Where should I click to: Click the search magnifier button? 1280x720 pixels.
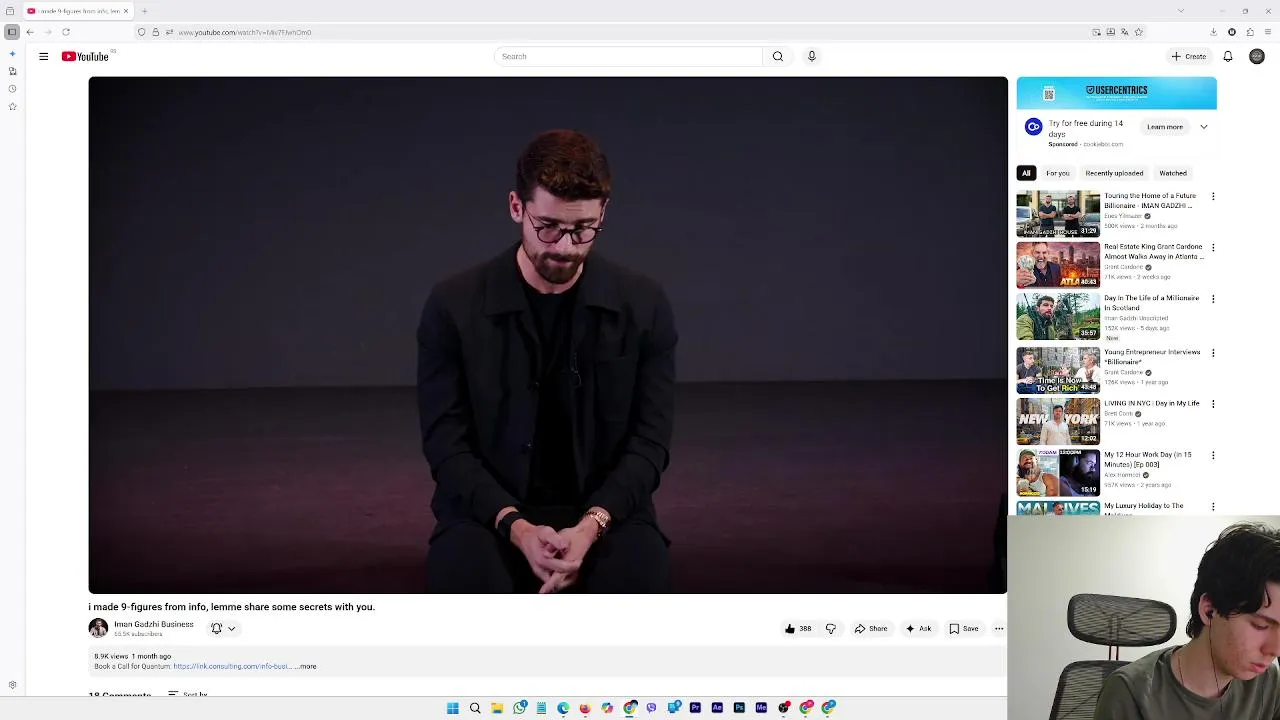coord(778,56)
